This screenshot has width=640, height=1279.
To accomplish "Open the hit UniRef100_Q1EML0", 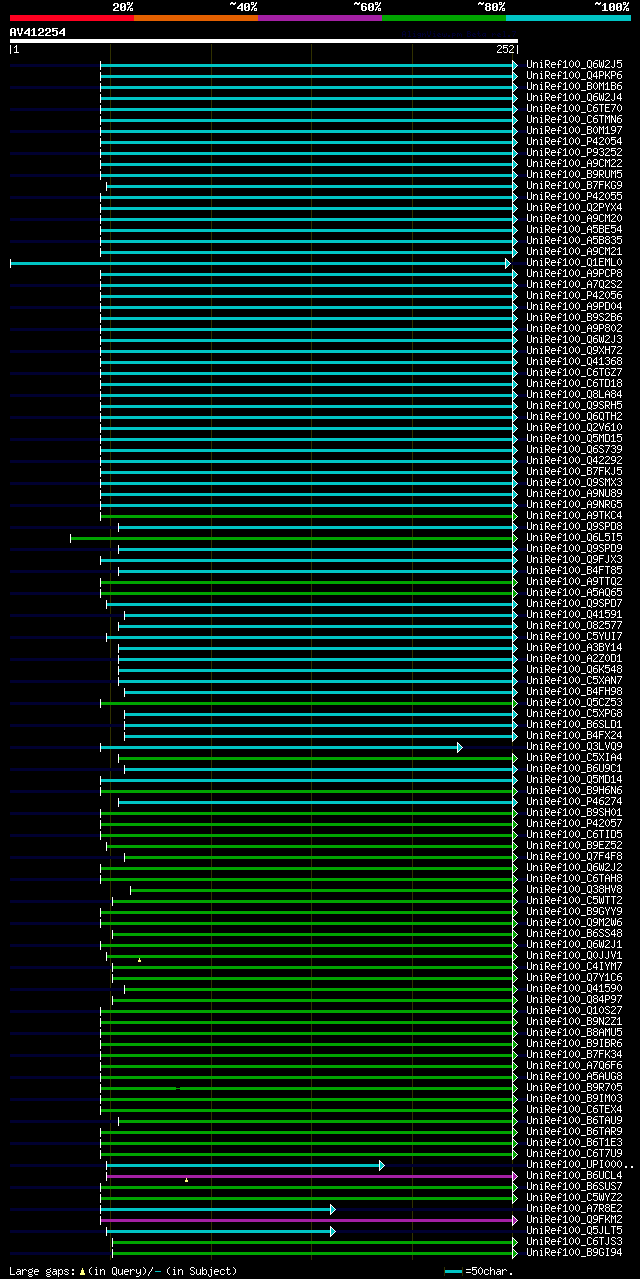I will point(574,262).
